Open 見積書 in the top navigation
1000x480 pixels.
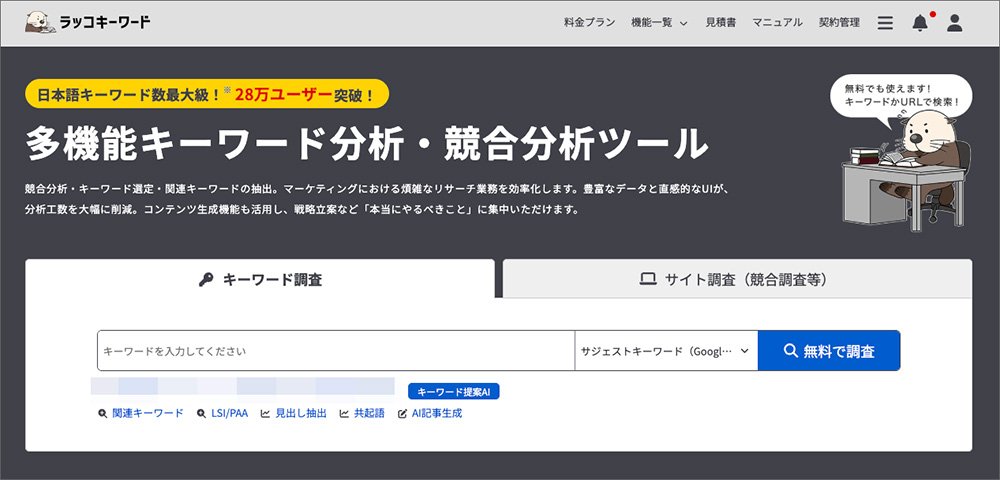[x=721, y=23]
